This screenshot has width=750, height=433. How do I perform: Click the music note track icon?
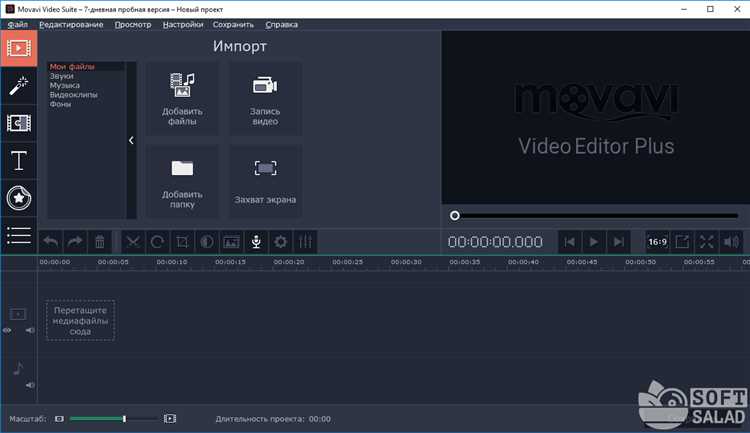pos(18,368)
